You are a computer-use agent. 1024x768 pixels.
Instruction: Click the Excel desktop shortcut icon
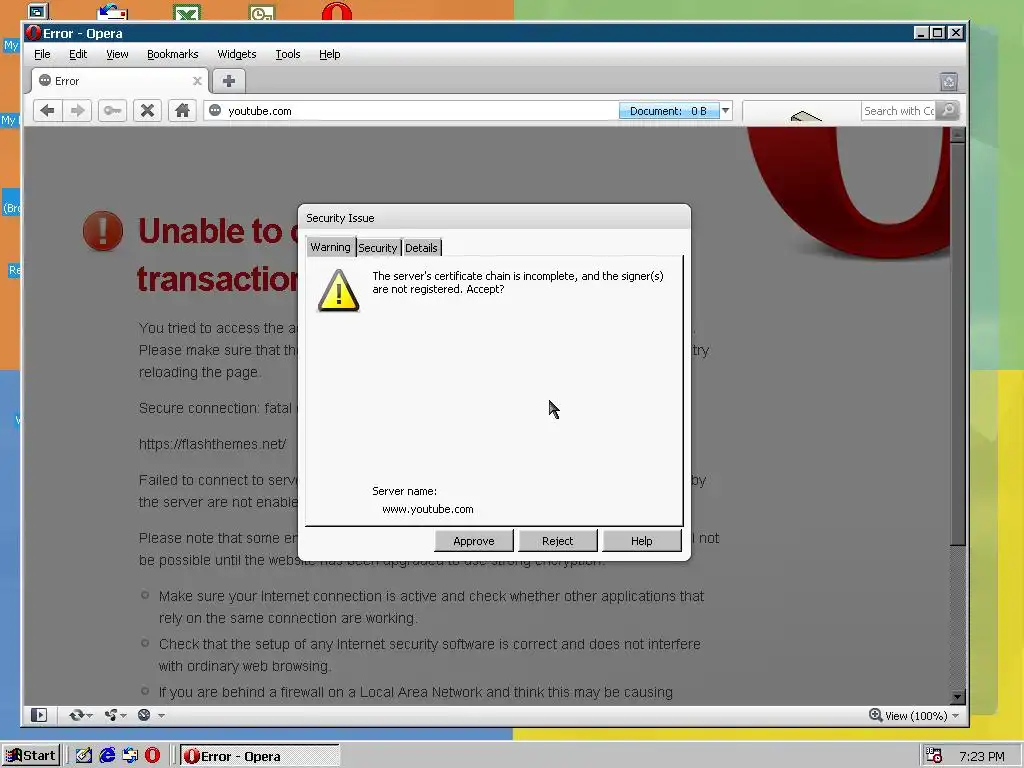[x=187, y=12]
